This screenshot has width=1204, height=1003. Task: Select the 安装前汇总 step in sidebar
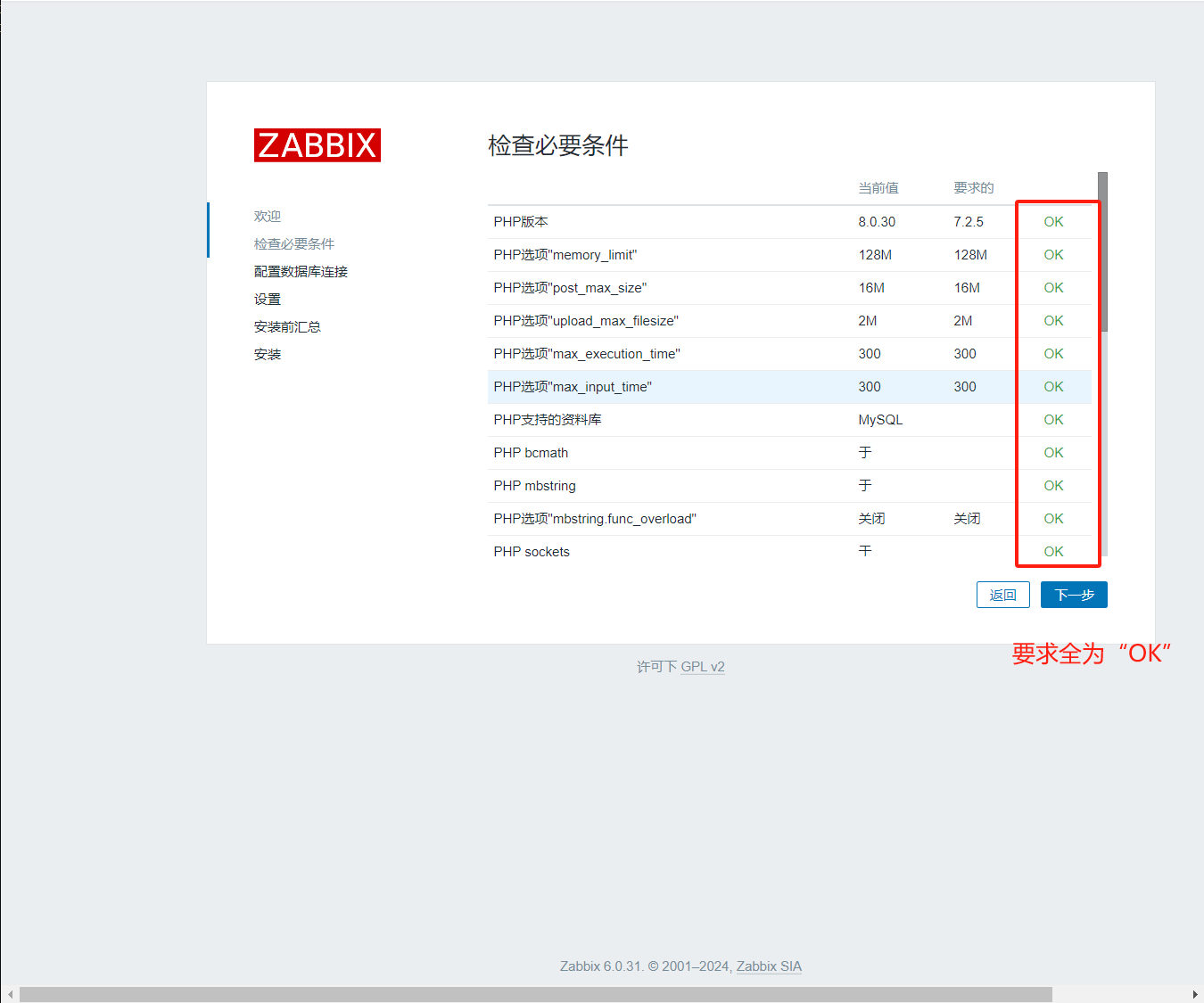pos(287,327)
